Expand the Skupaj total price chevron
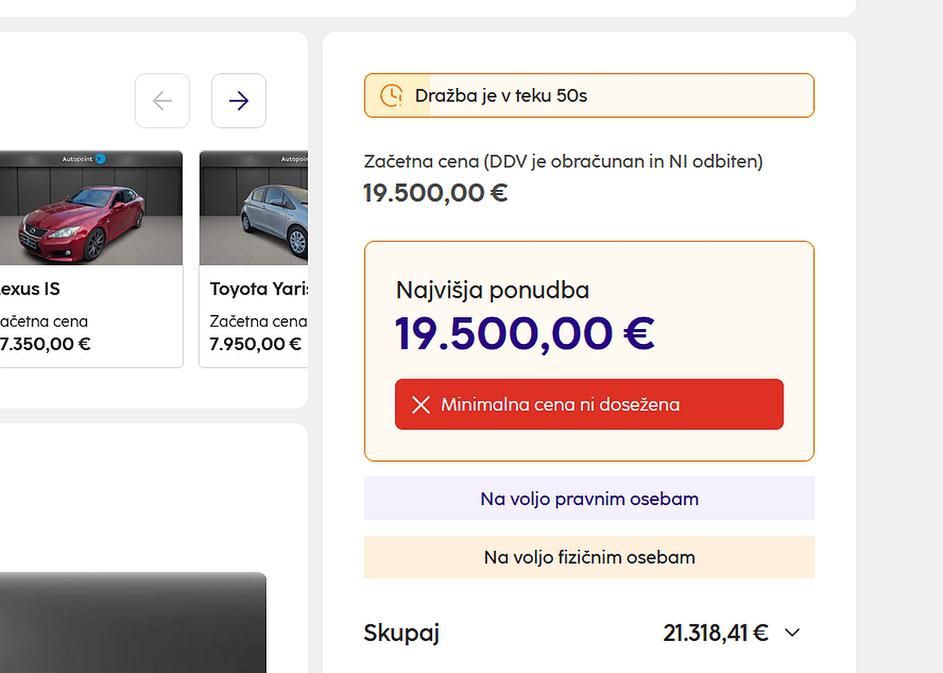Screen dimensions: 943x673 792,632
